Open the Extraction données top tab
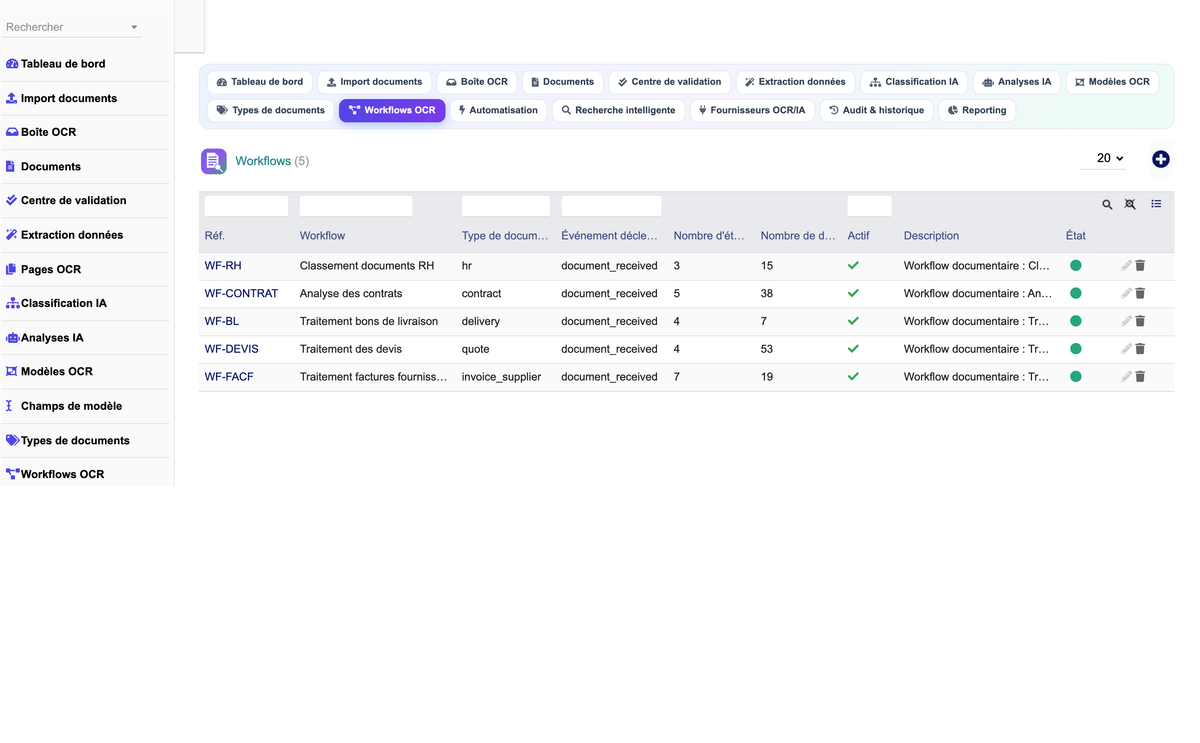This screenshot has height=743, width=1200. (x=795, y=82)
